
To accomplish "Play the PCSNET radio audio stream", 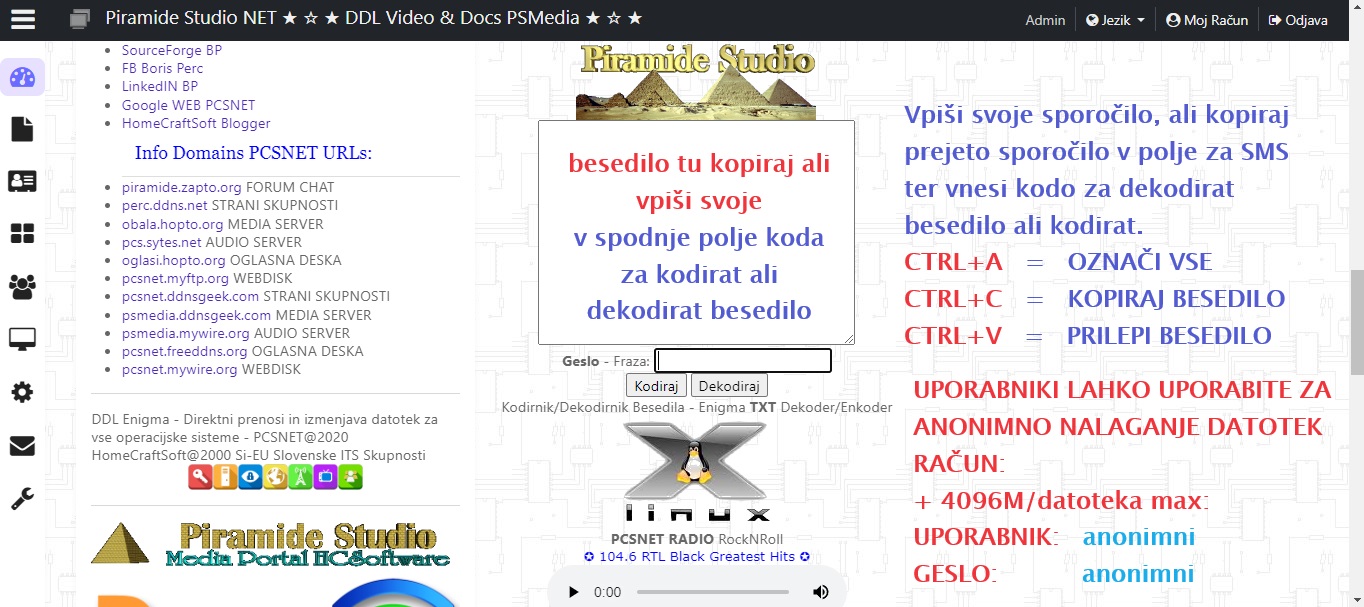I will pyautogui.click(x=573, y=592).
